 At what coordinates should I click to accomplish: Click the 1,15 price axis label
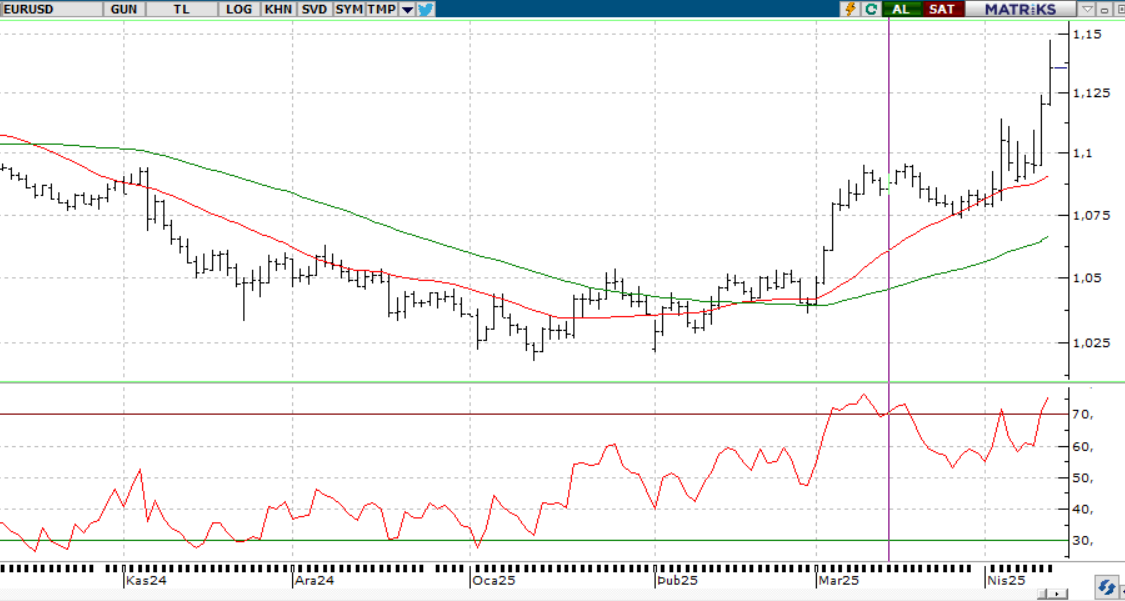[x=1087, y=34]
